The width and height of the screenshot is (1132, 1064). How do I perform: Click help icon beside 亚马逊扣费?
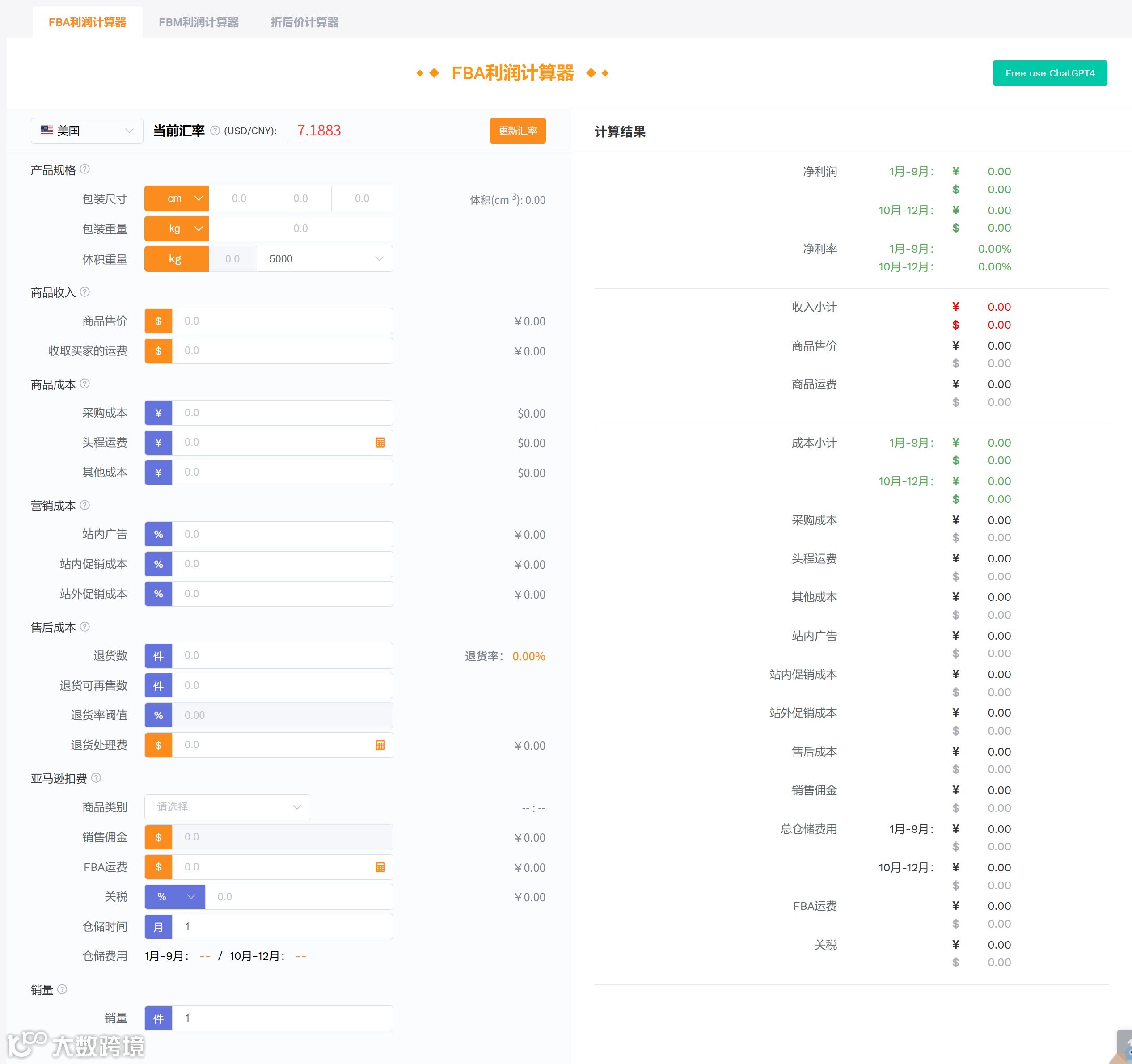click(96, 777)
